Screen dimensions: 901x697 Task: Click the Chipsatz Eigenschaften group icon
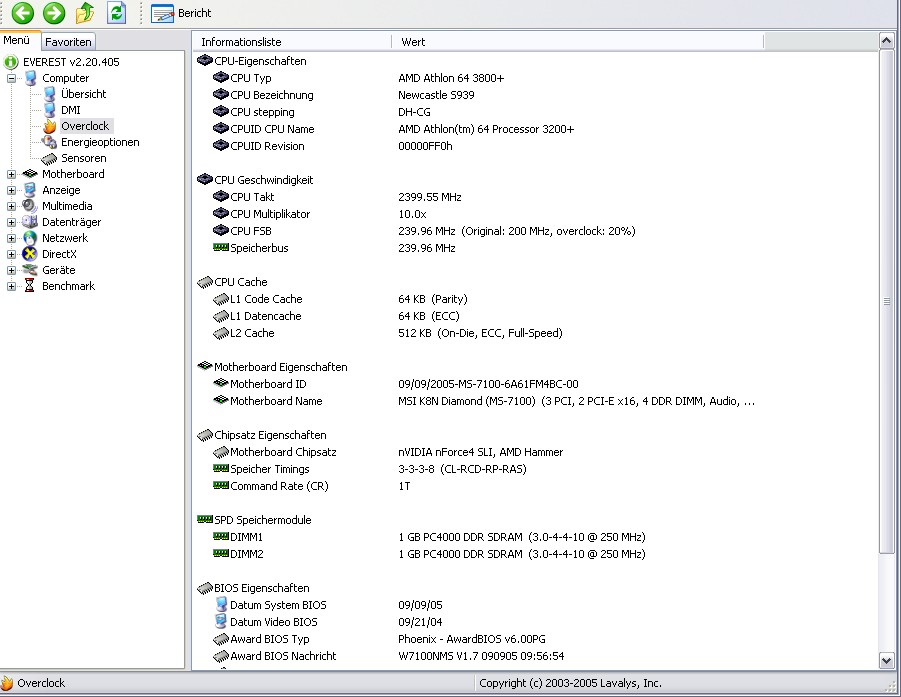coord(205,435)
